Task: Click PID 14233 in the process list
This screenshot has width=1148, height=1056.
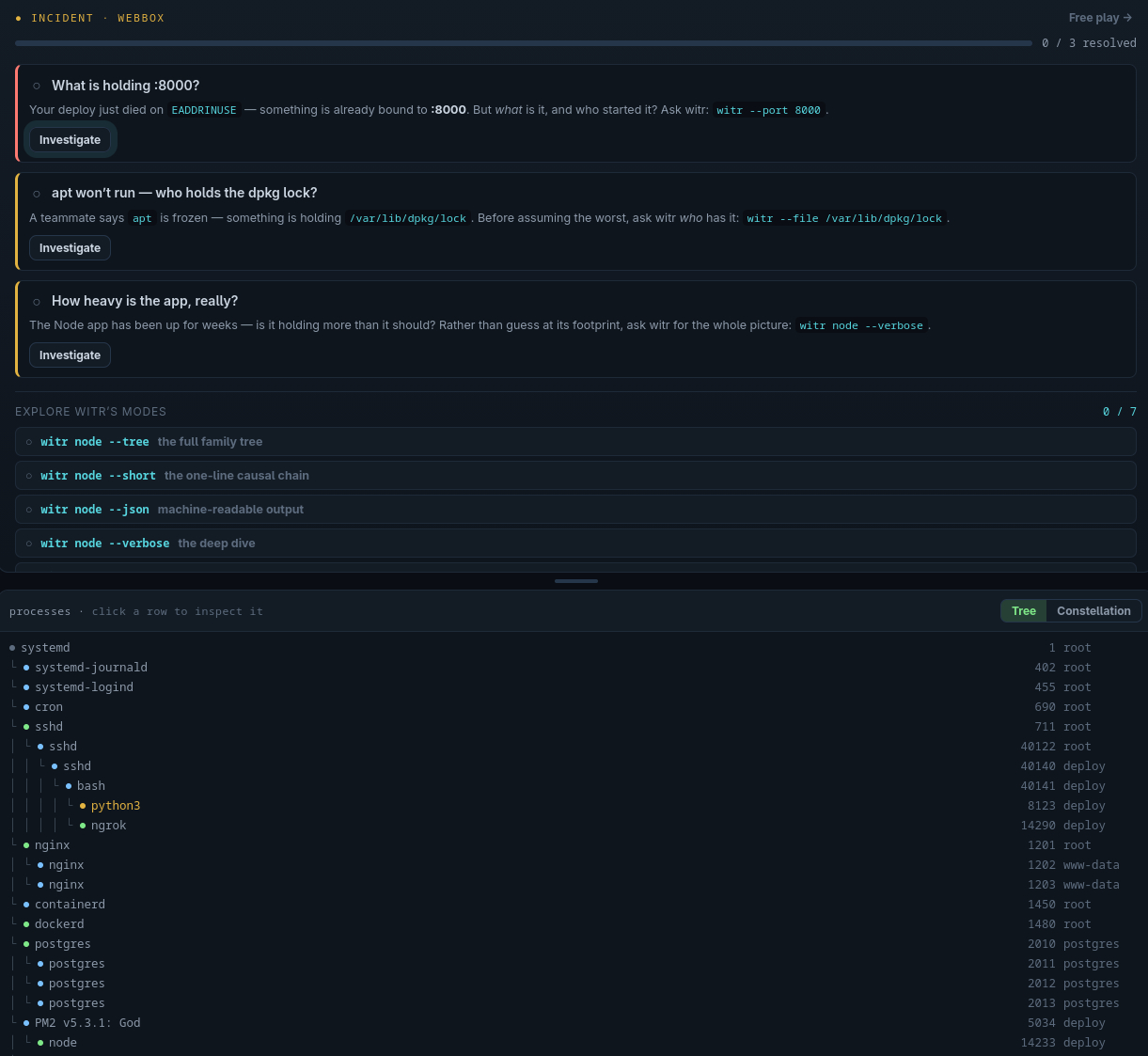Action: [1038, 1043]
